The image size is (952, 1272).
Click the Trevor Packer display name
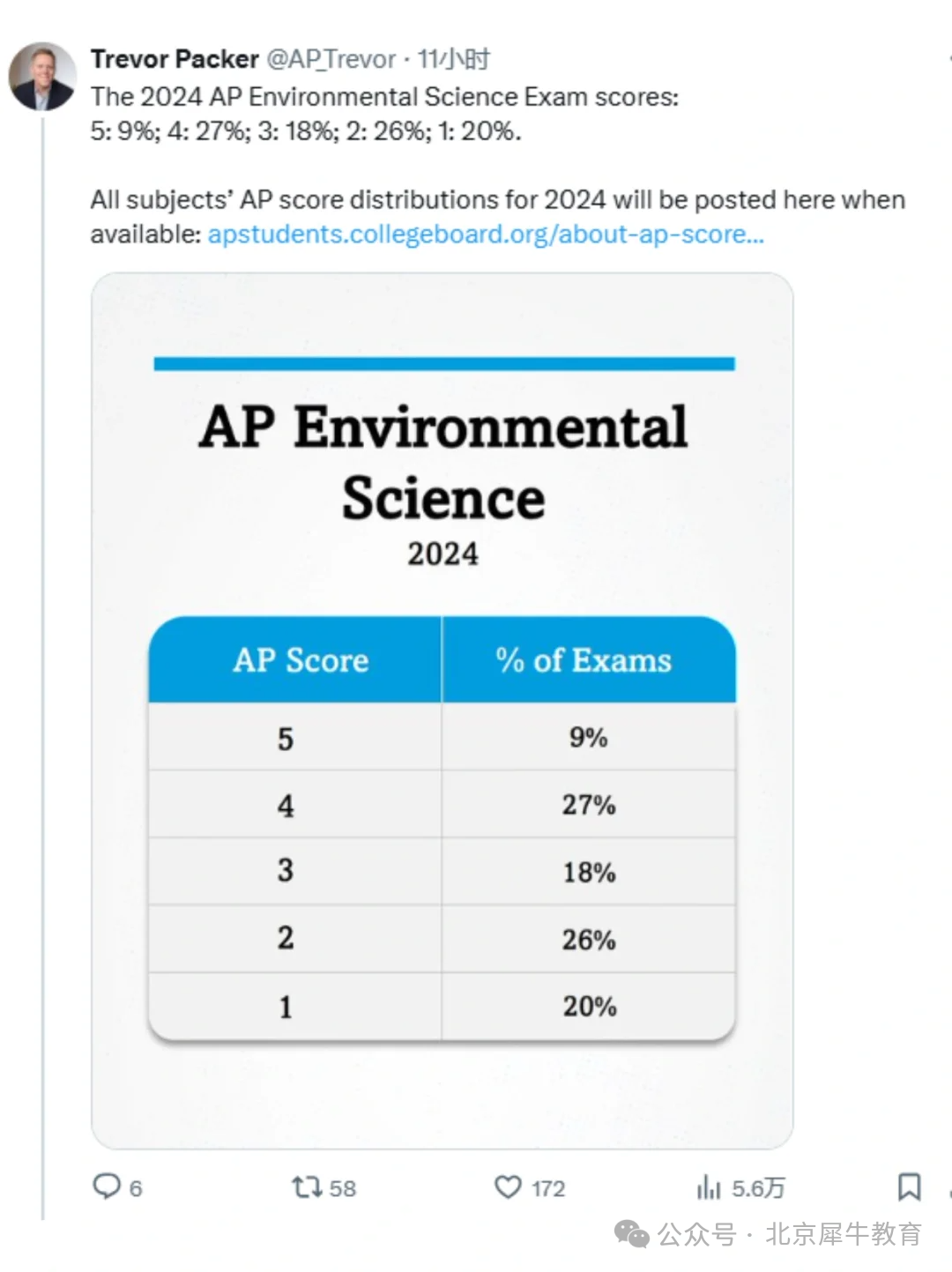tap(175, 59)
